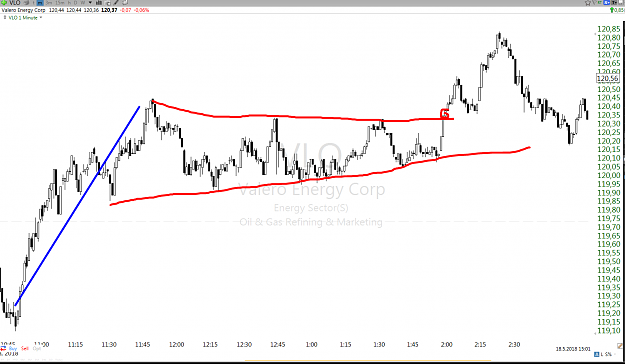Click the 119,10 price axis label
The width and height of the screenshot is (625, 364).
tap(609, 331)
